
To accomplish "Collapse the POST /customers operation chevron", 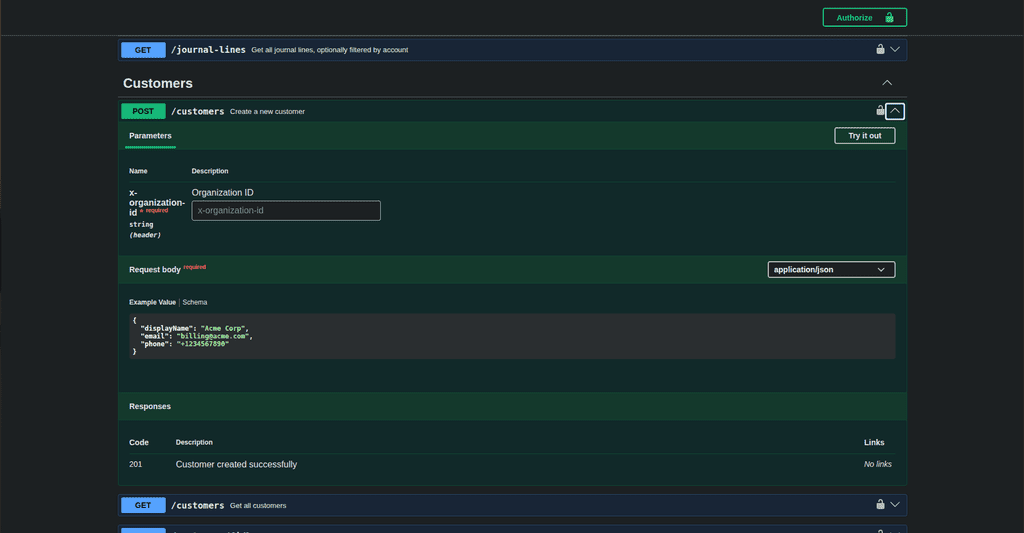I will [x=895, y=111].
